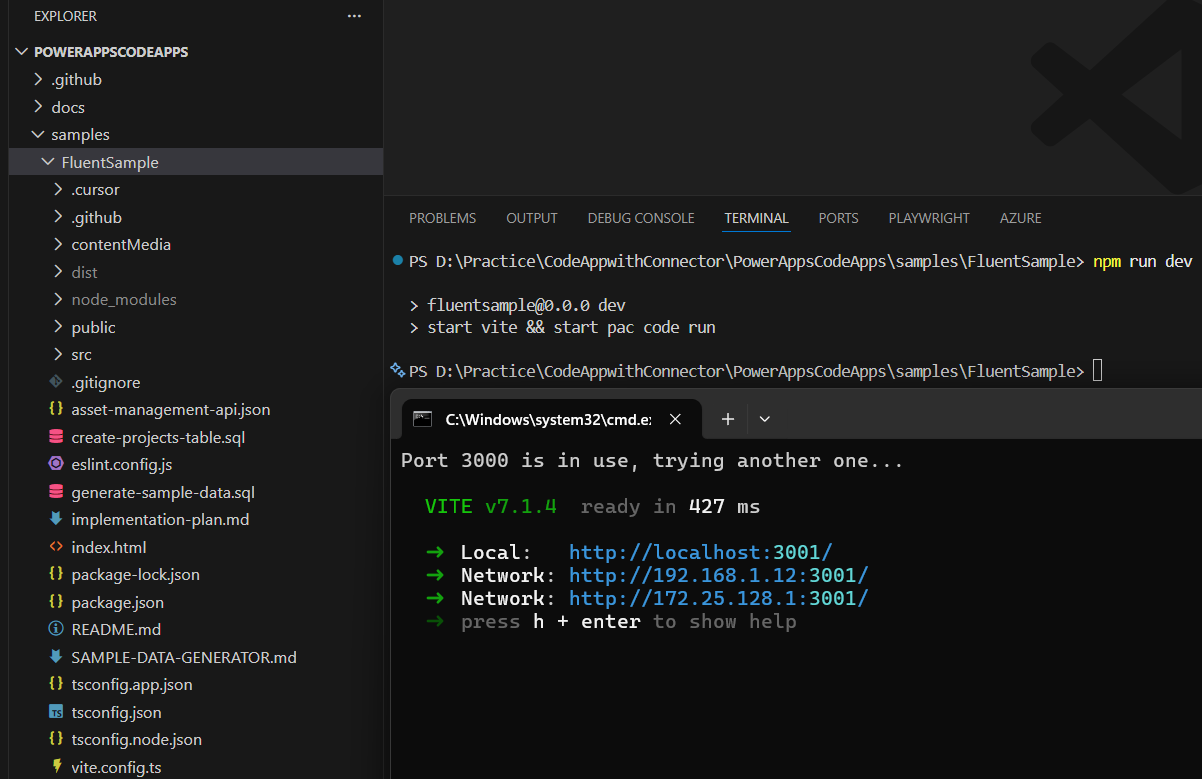The image size is (1202, 779).
Task: Click the README.md info icon
Action: (x=56, y=629)
